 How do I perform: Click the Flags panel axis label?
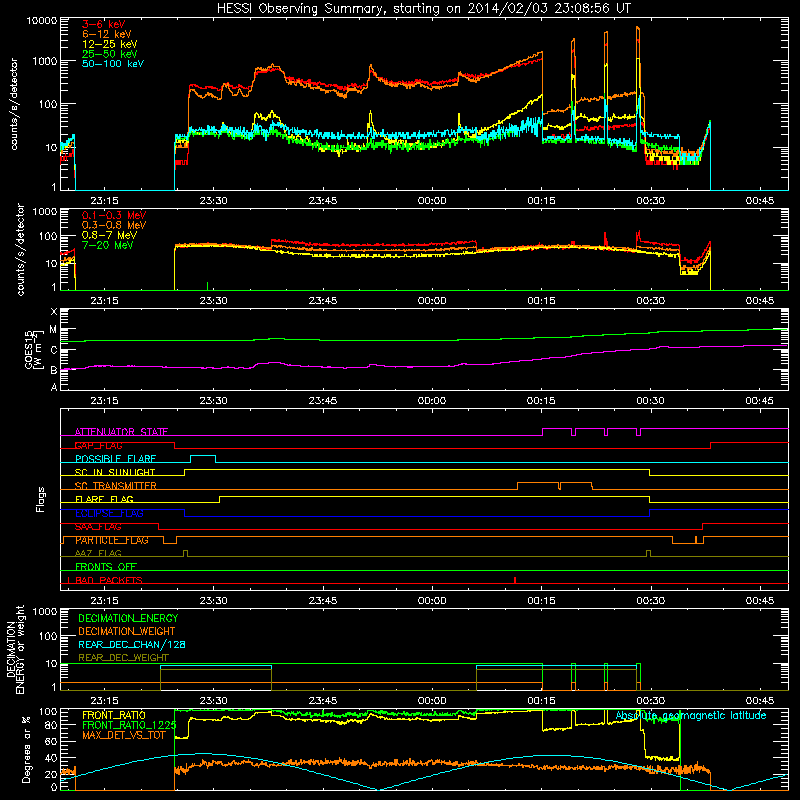(41, 499)
